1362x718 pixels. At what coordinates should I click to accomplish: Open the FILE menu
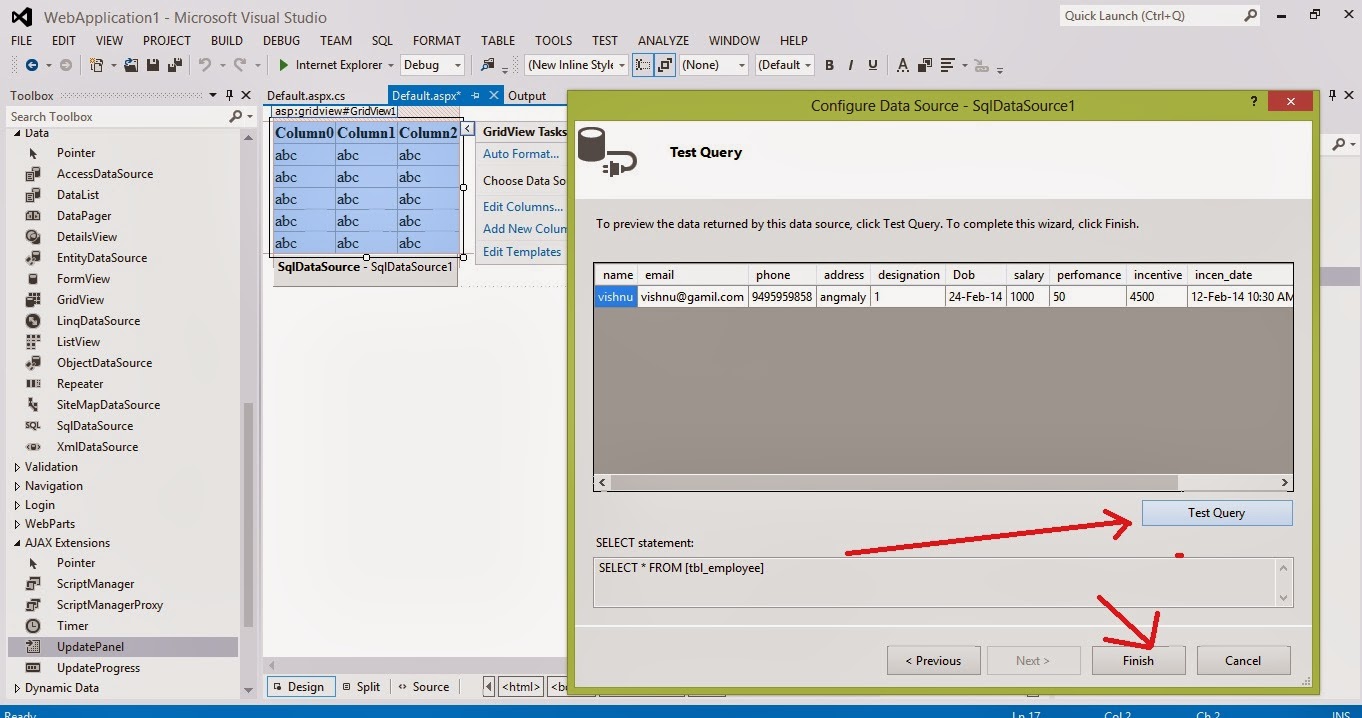21,40
